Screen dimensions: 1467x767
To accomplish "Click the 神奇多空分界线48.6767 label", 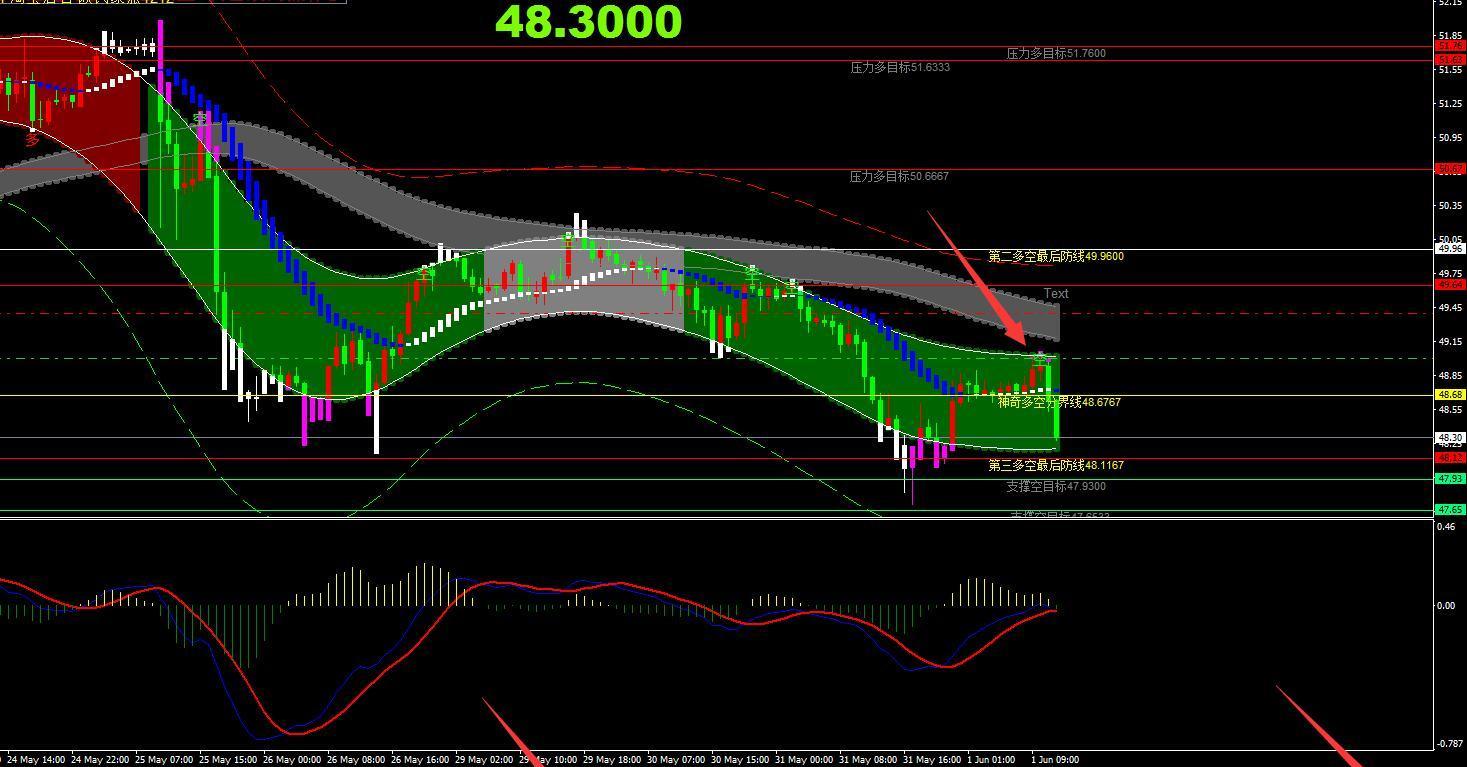I will coord(1059,402).
